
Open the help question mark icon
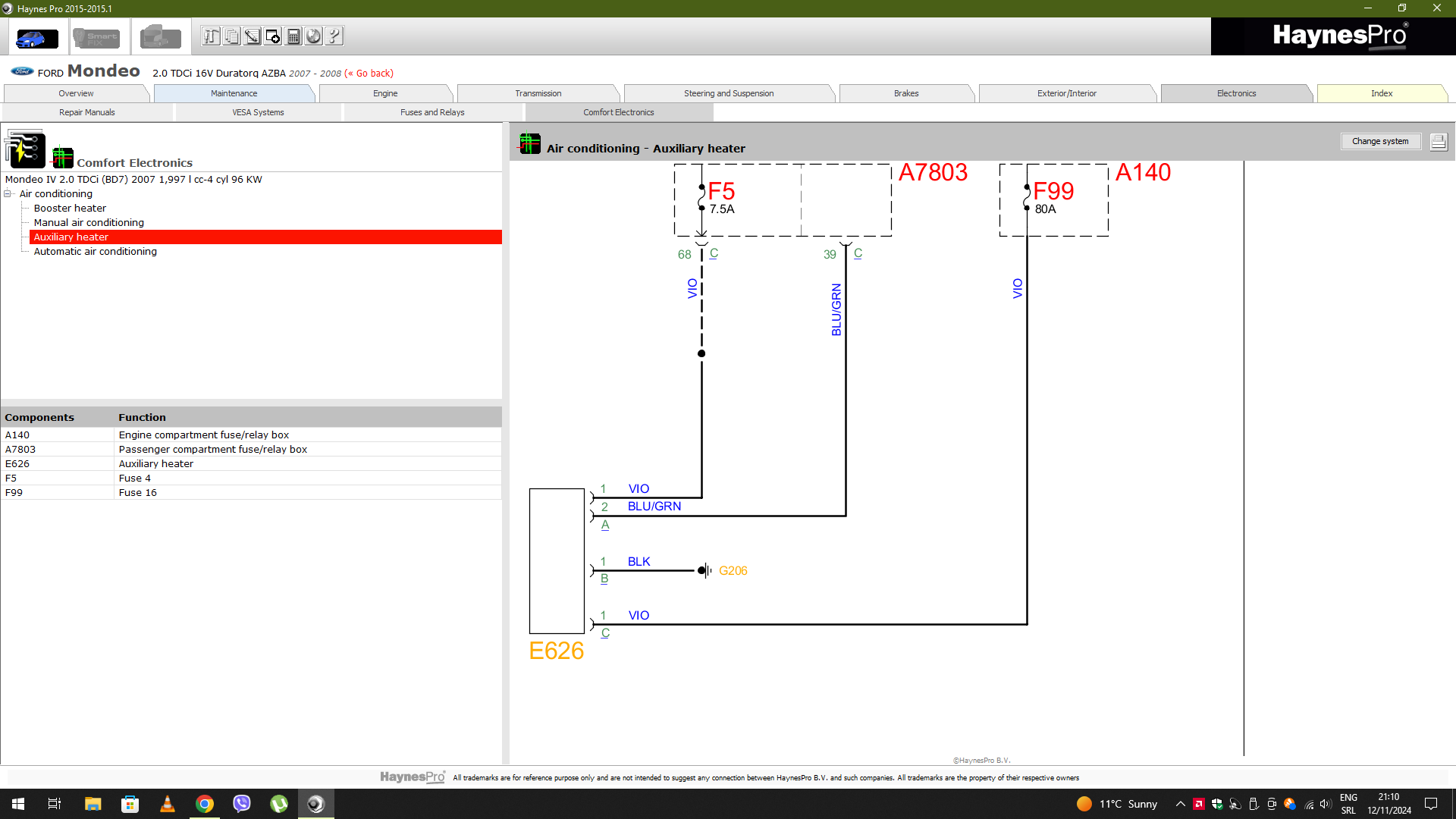[334, 36]
